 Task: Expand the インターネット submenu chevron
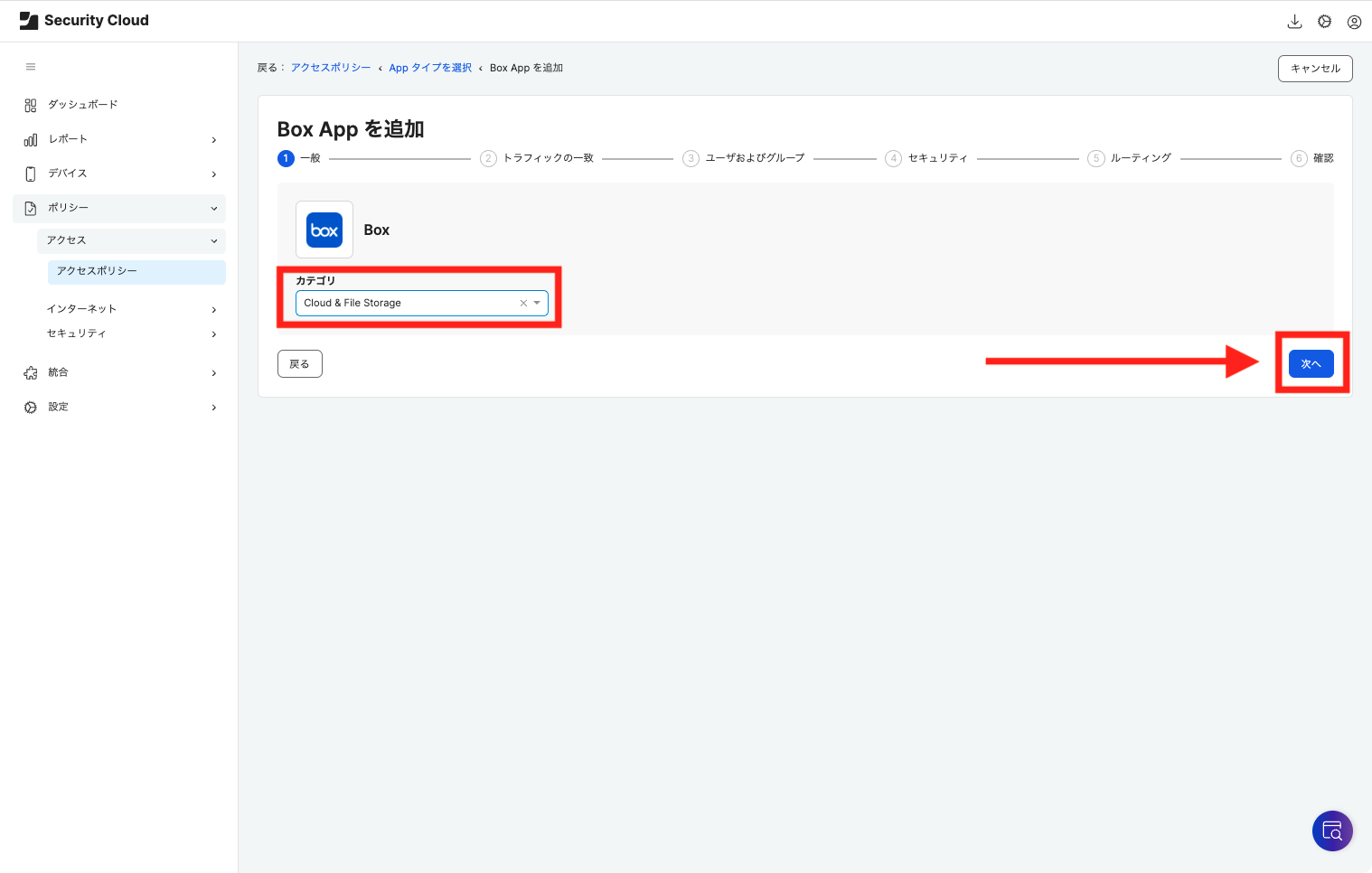[x=214, y=310]
